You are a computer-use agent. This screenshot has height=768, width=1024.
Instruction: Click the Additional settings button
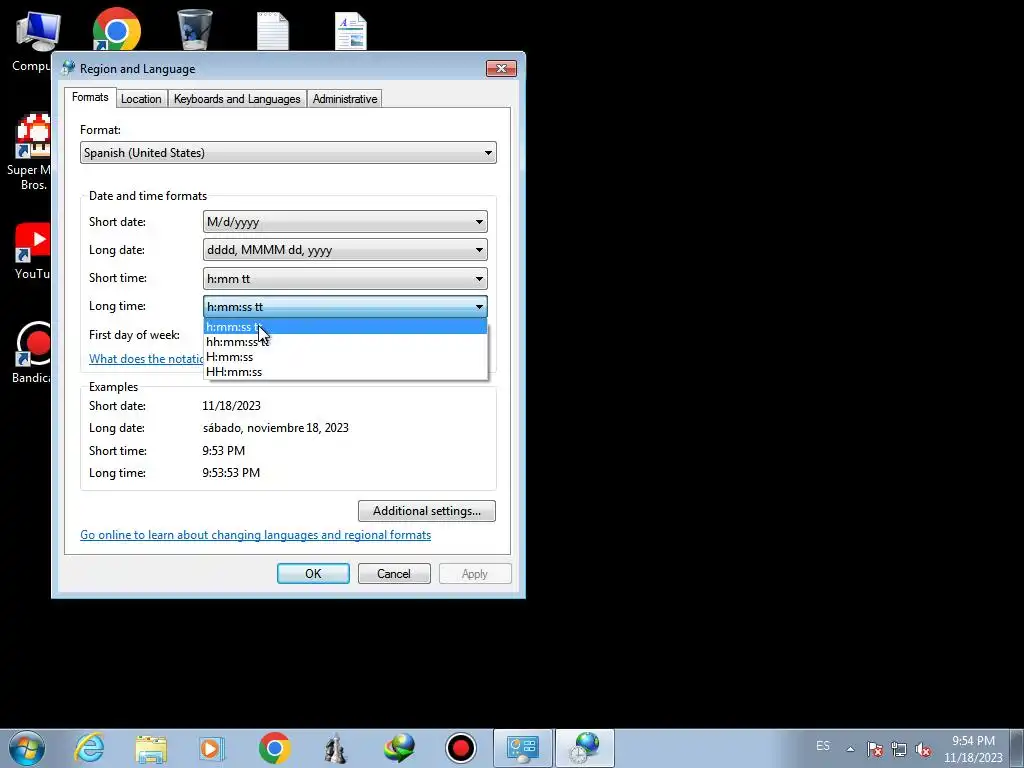pyautogui.click(x=426, y=511)
